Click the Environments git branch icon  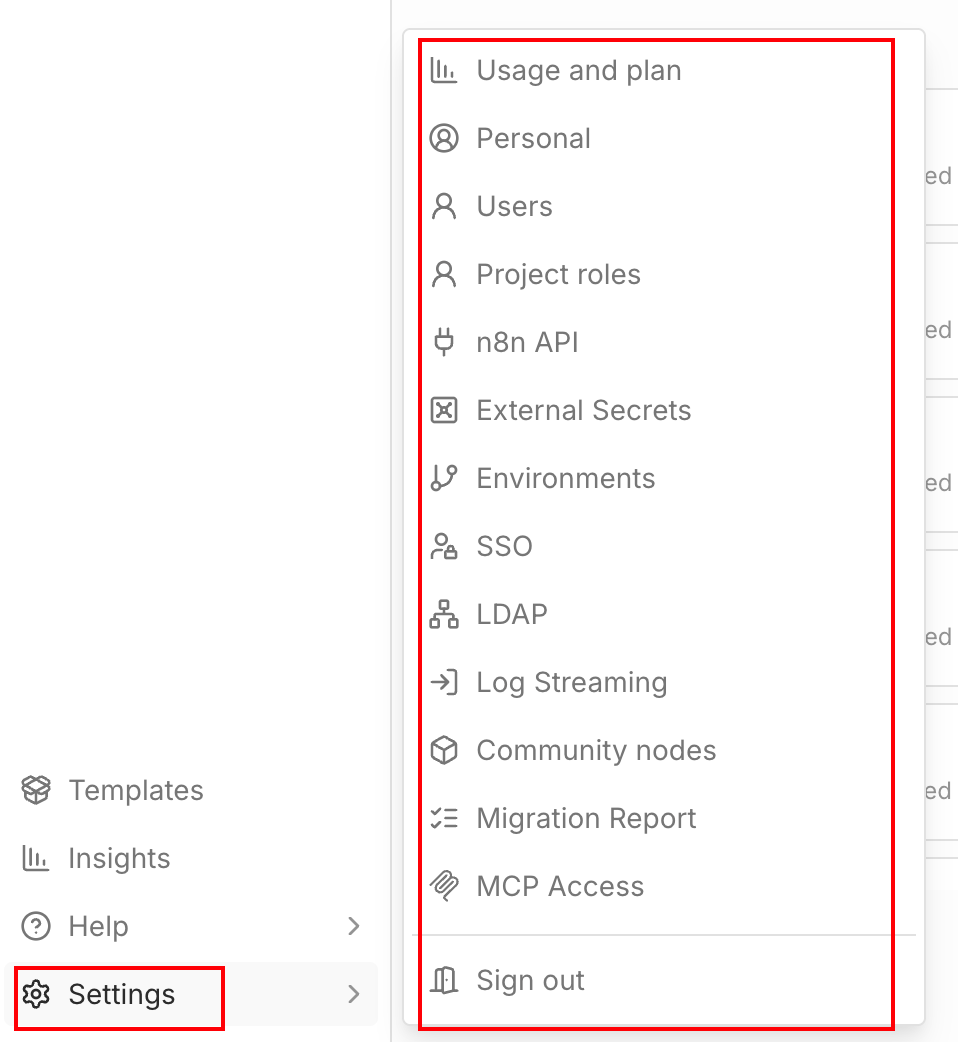tap(443, 479)
